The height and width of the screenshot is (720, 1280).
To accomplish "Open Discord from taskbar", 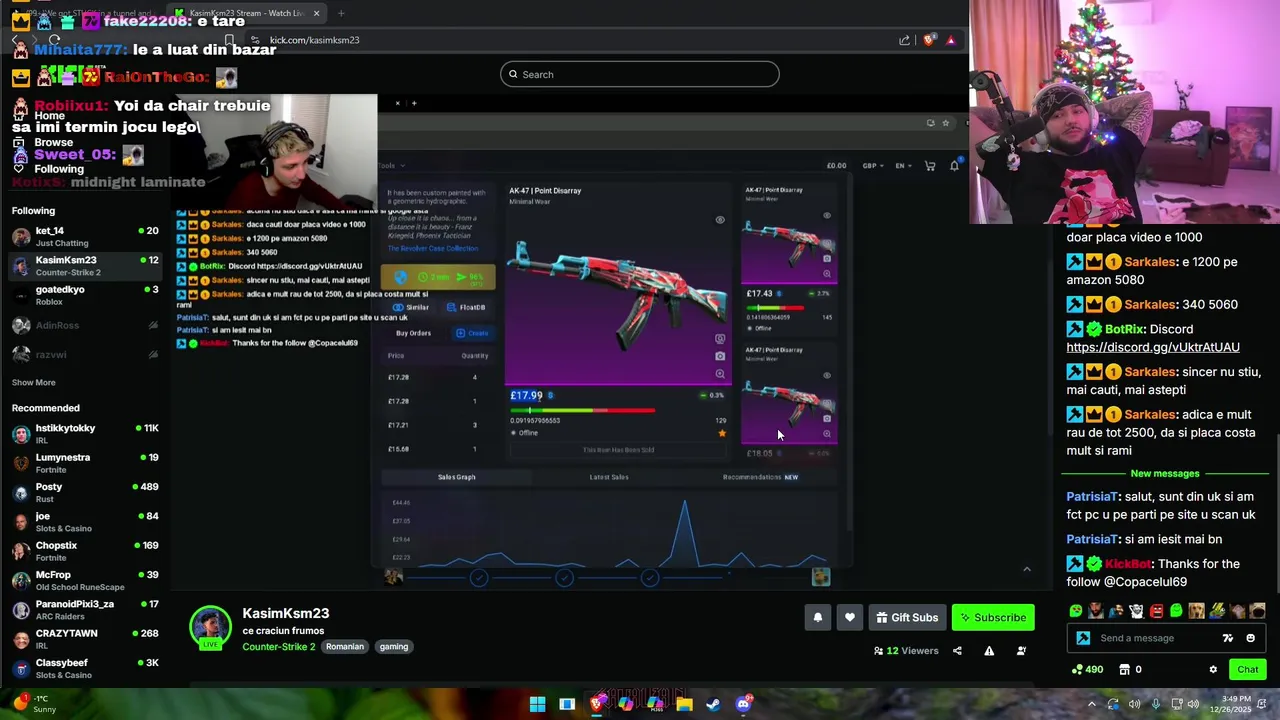I will 743,704.
